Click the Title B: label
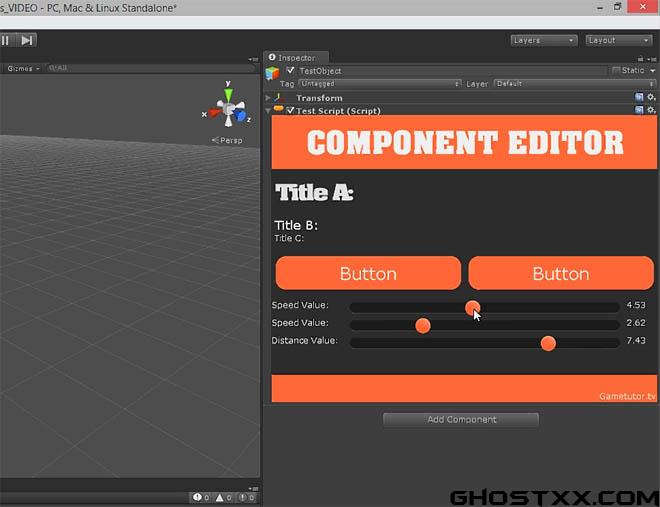Viewport: 660px width, 507px height. [296, 226]
